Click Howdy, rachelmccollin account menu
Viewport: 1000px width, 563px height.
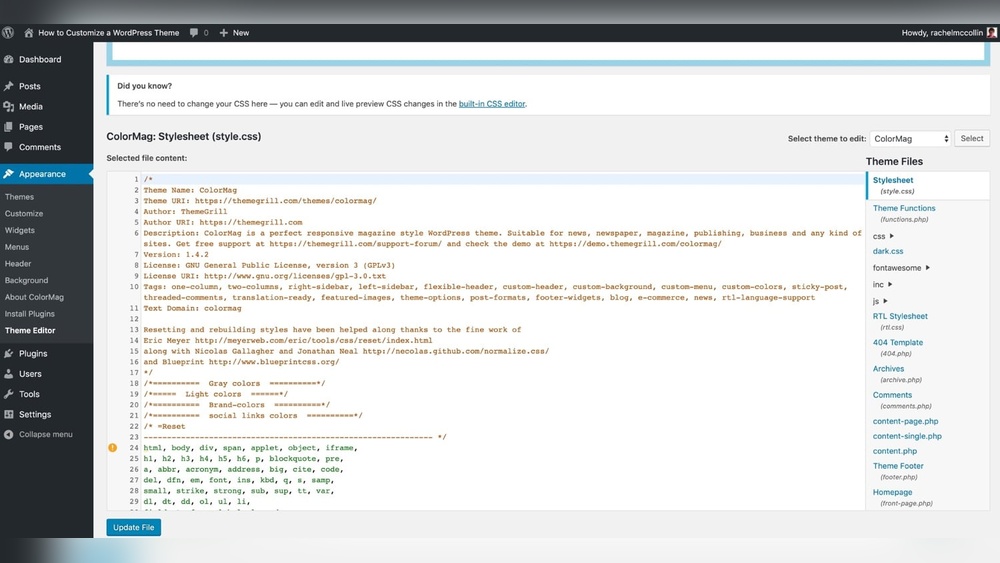(942, 33)
